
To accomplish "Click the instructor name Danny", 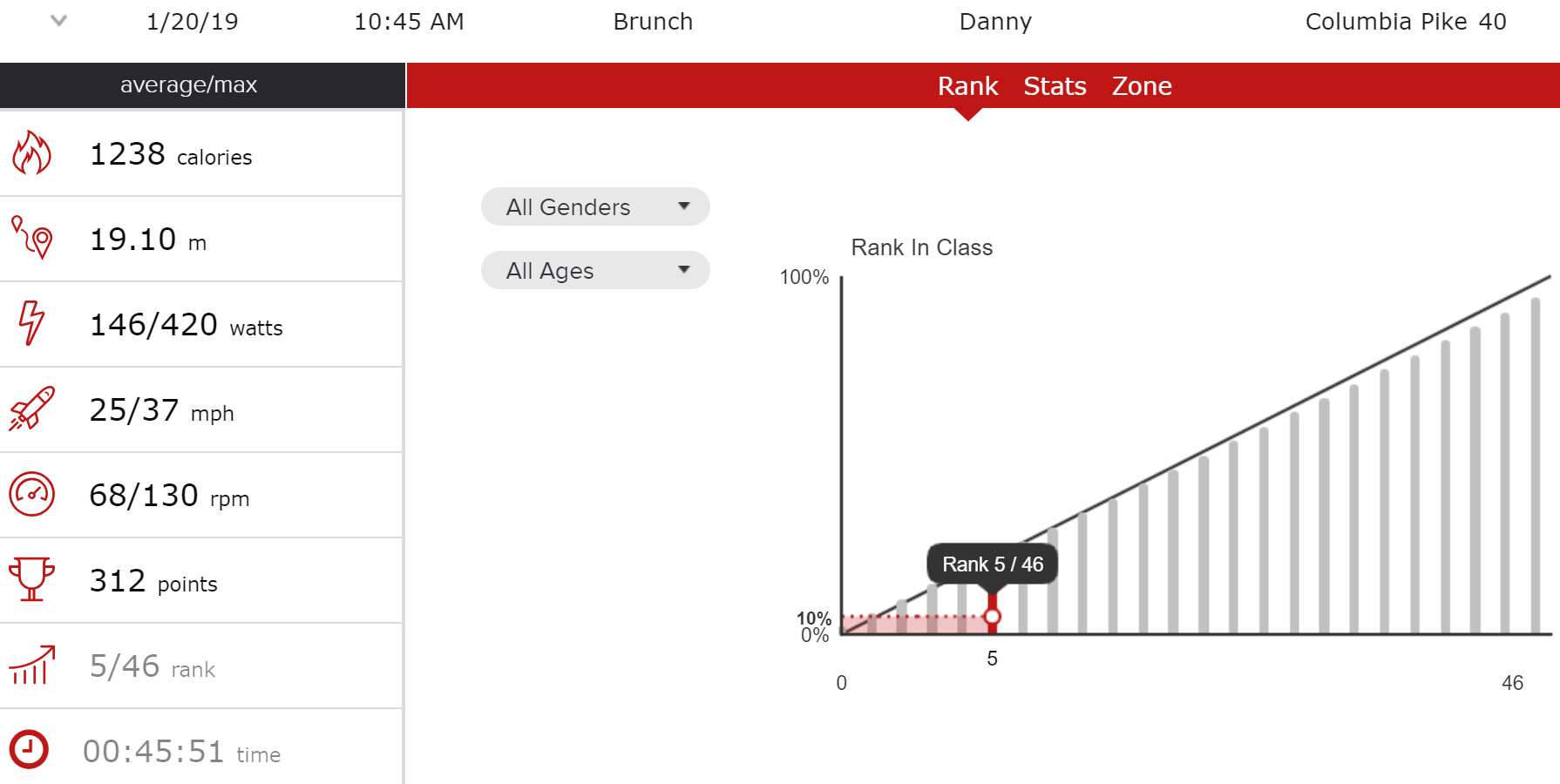I will pyautogui.click(x=995, y=22).
